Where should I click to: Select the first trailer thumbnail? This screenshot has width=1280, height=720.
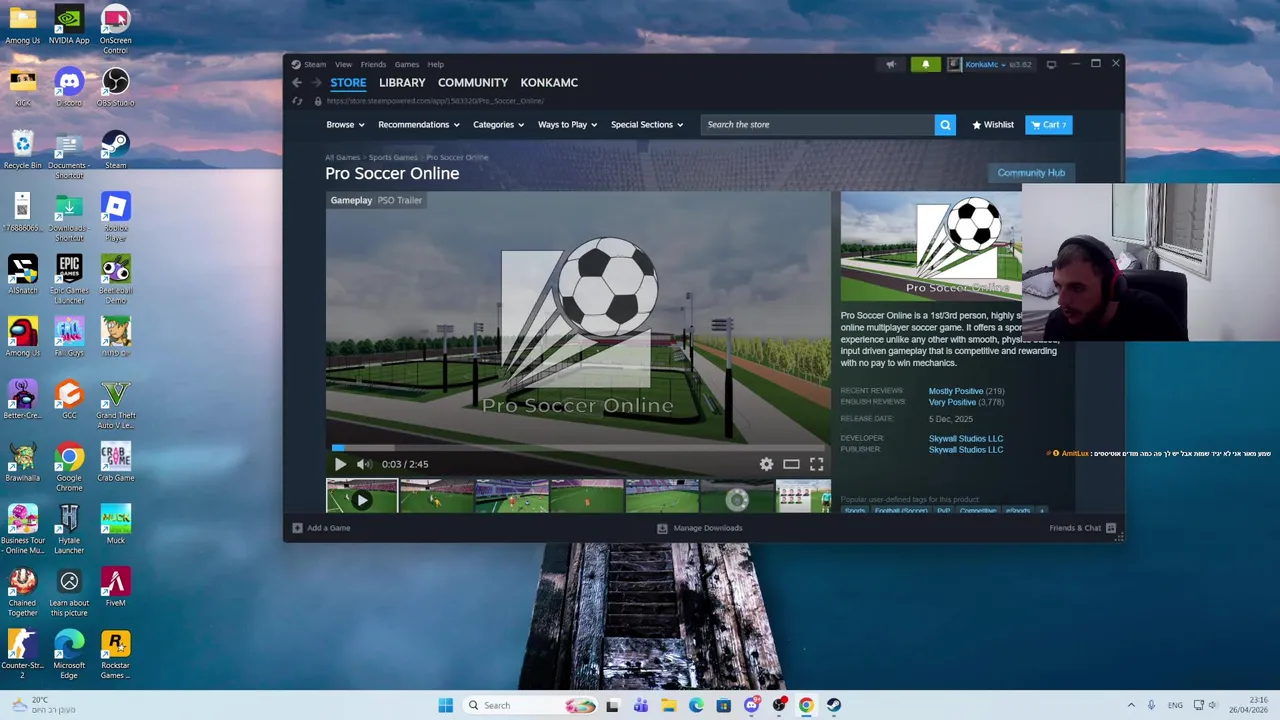[x=362, y=497]
